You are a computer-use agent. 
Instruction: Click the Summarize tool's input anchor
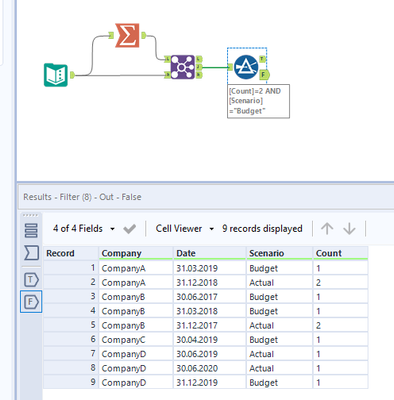coord(111,35)
